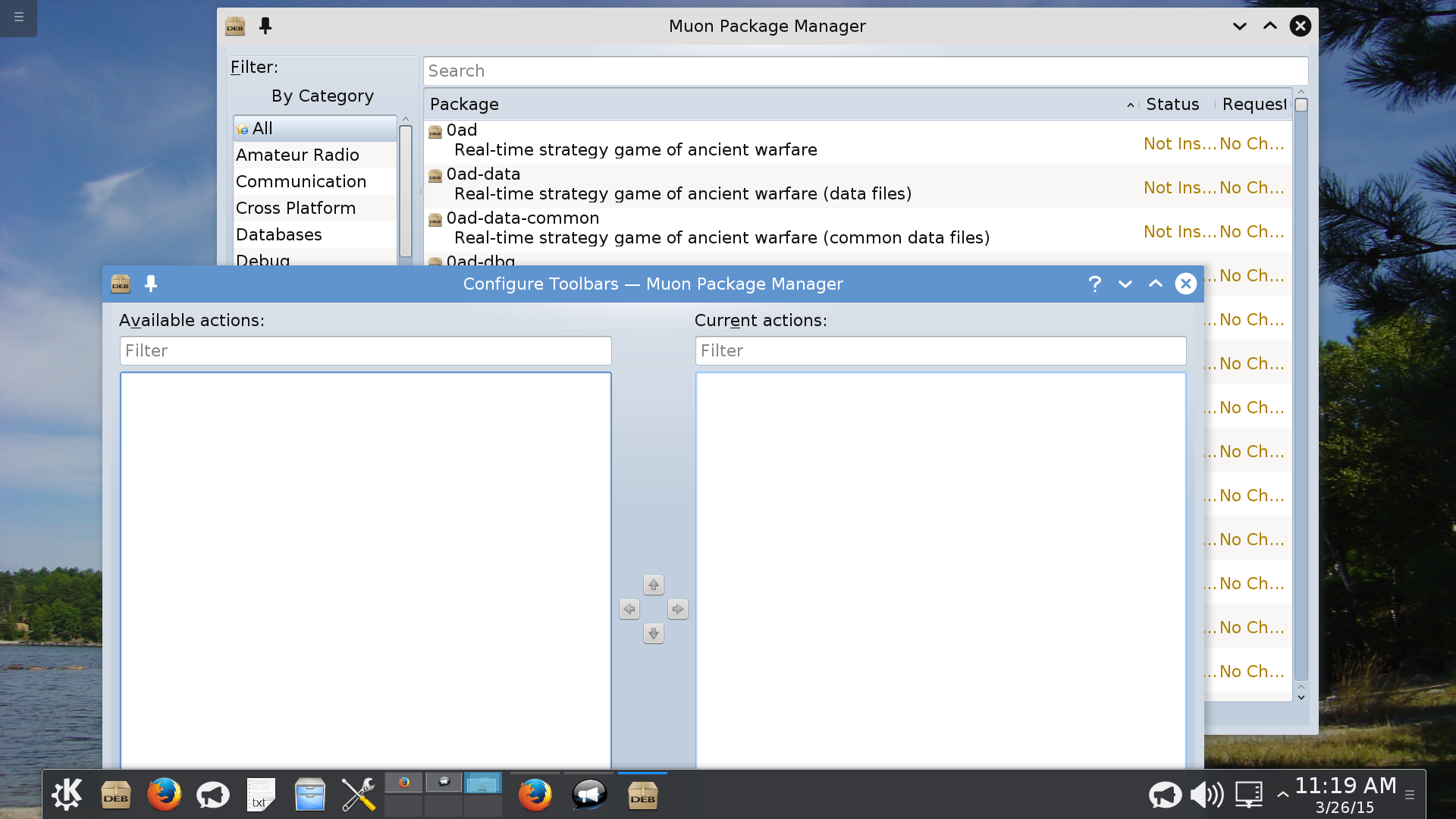
Task: Open the network connection icon in system tray
Action: pyautogui.click(x=1248, y=795)
